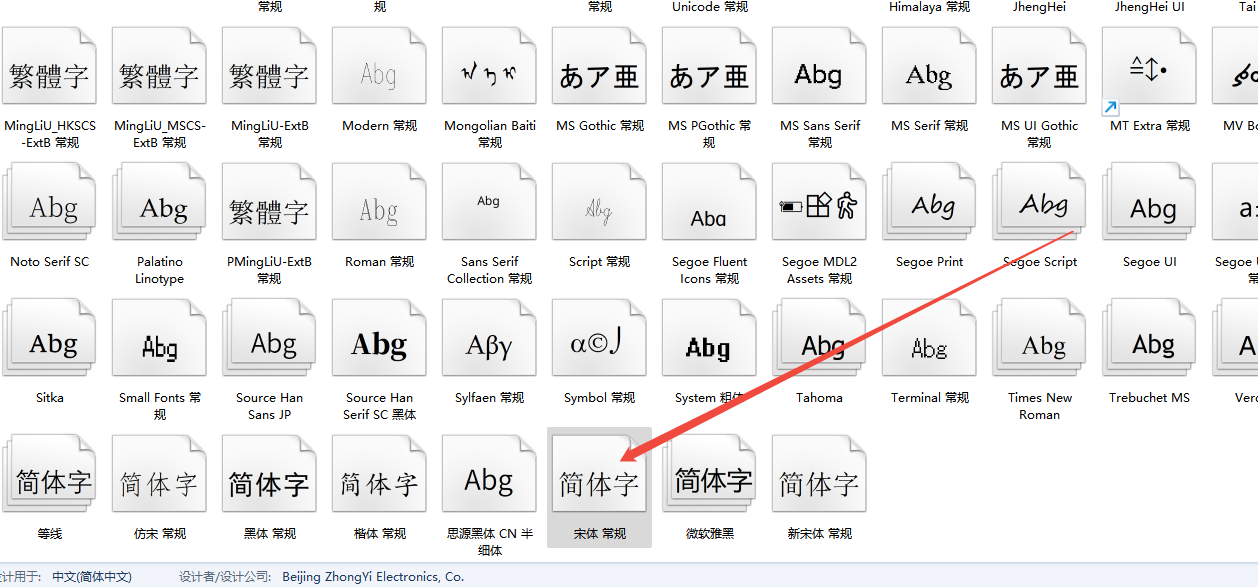This screenshot has width=1258, height=587.
Task: Select the 黑体 常规 font icon
Action: (270, 474)
